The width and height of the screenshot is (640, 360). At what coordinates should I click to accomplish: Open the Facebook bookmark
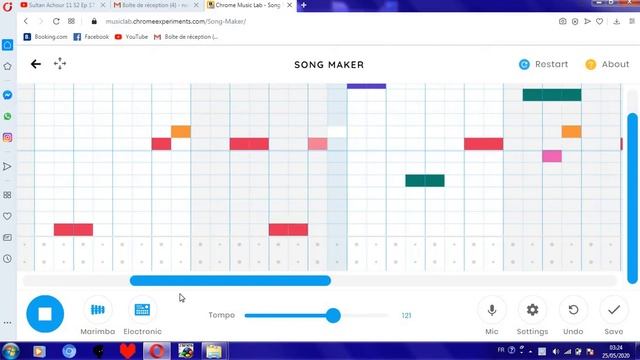point(91,37)
